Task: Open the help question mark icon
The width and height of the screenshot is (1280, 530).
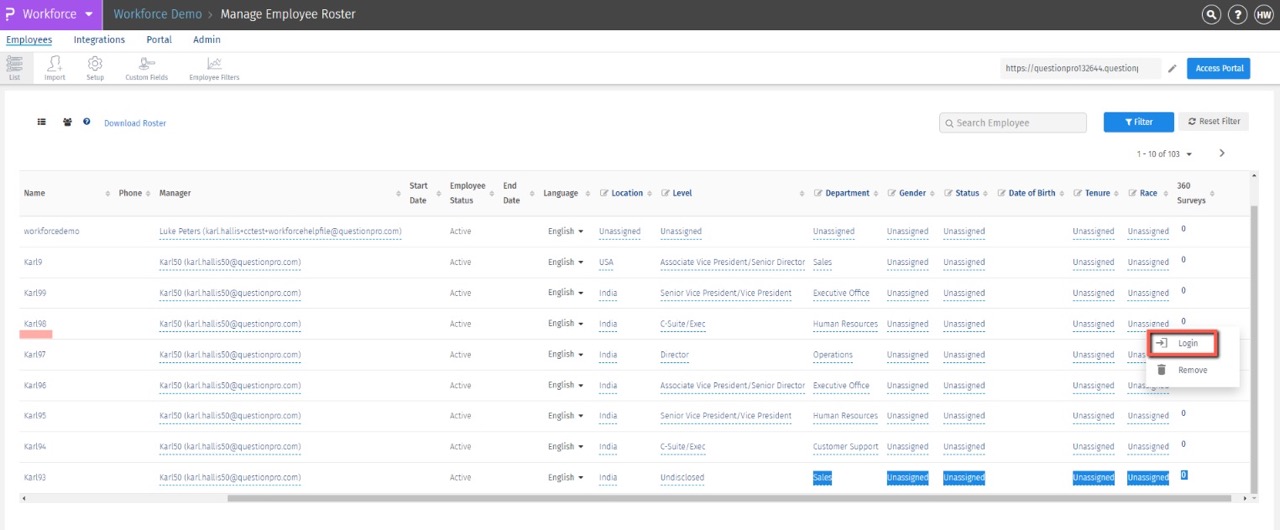Action: click(x=1237, y=15)
